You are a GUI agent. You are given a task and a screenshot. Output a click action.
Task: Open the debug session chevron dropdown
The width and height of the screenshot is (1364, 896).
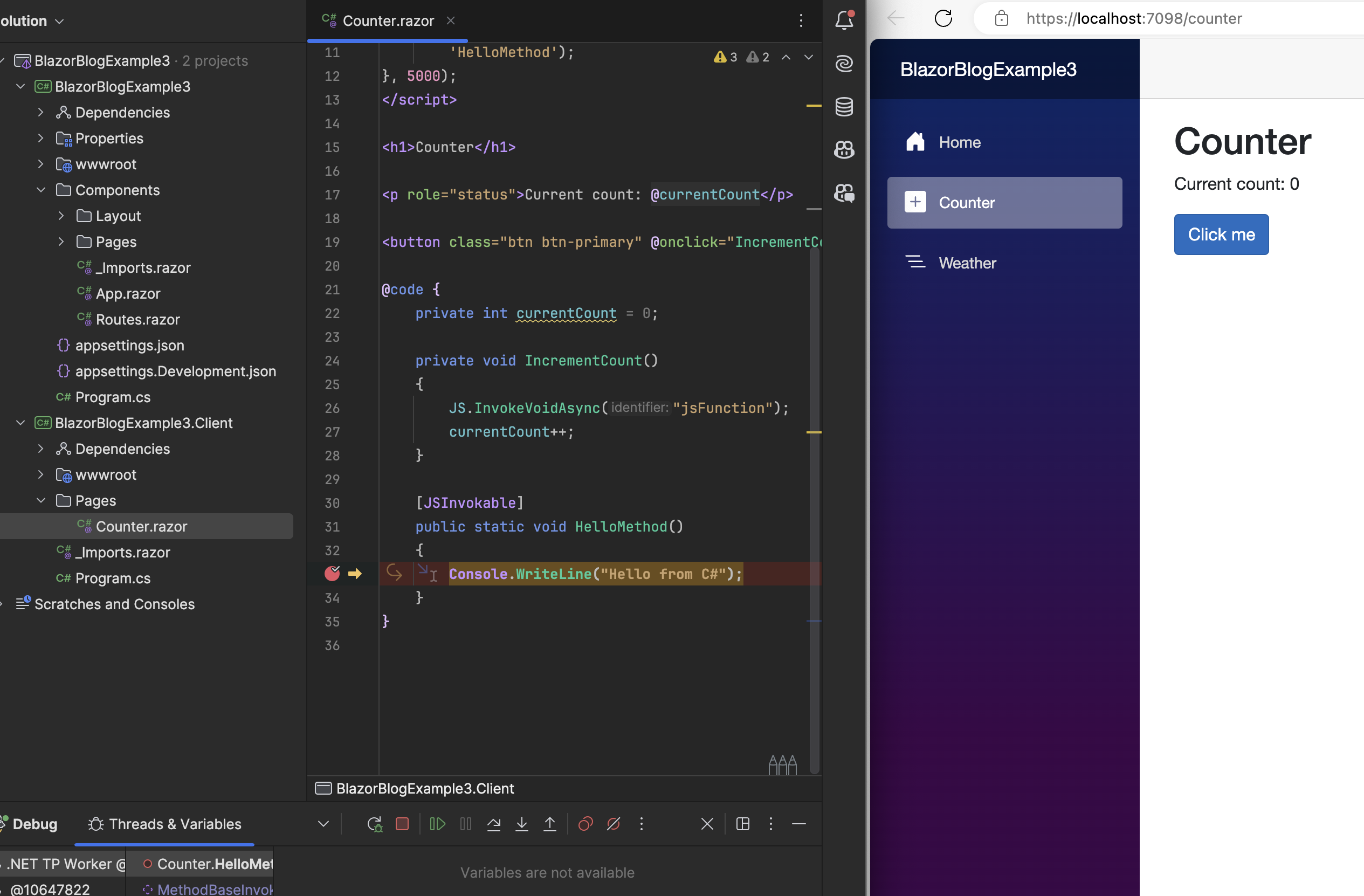click(323, 824)
